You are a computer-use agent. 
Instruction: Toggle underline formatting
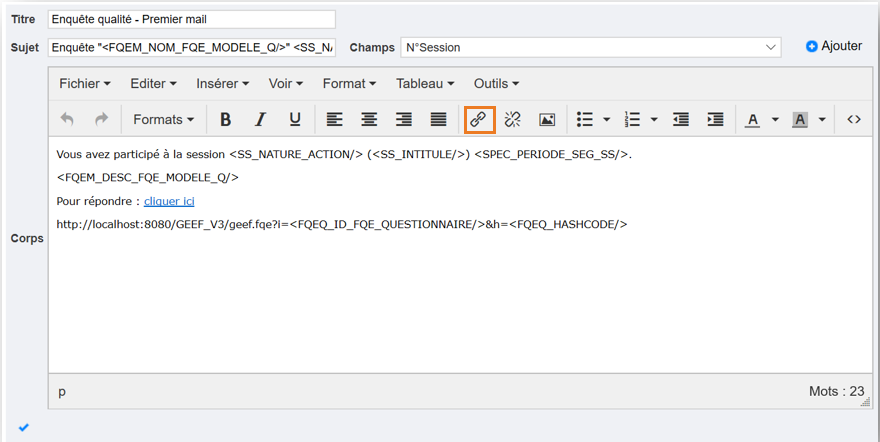click(295, 119)
